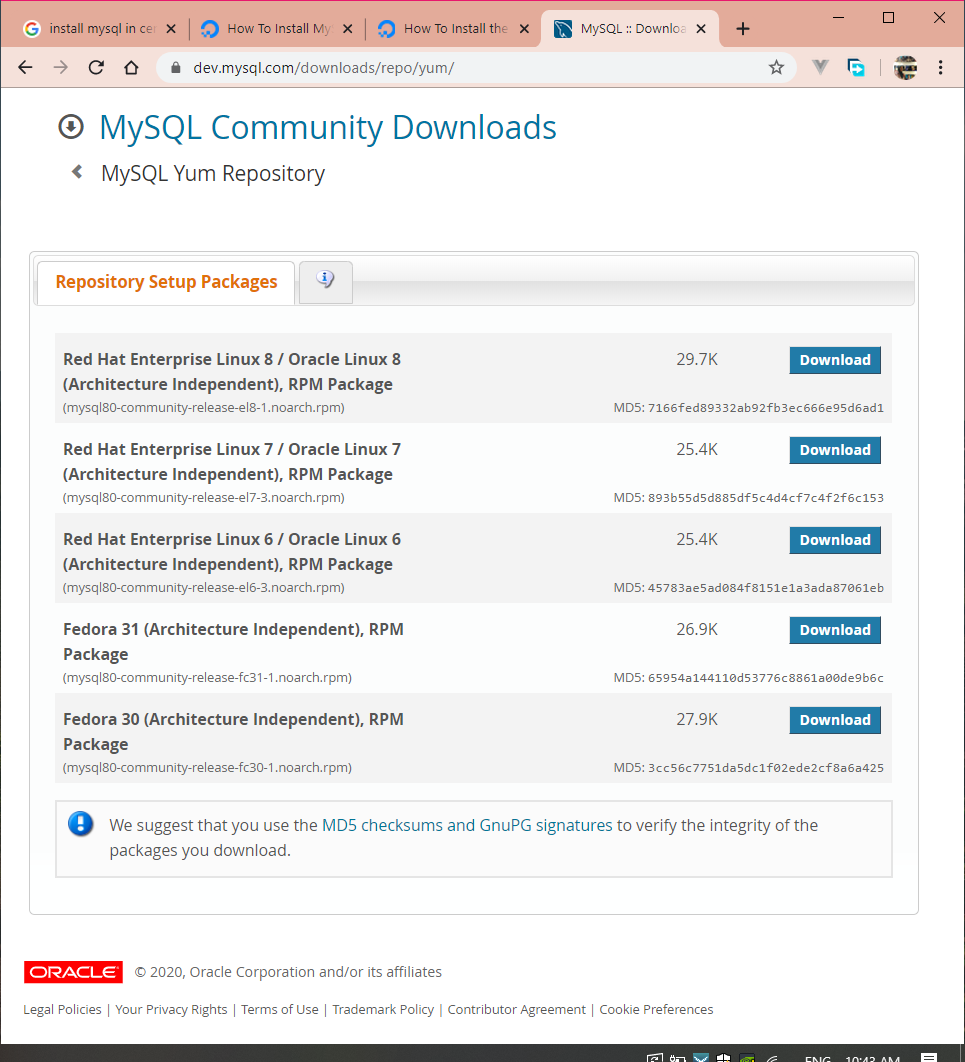The height and width of the screenshot is (1062, 965).
Task: Reload the current page
Action: 96,67
